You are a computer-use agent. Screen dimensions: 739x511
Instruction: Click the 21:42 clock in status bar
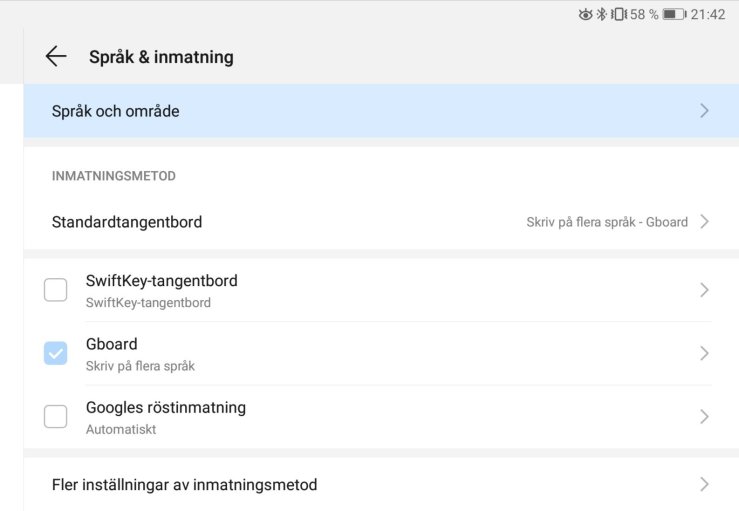pos(708,14)
